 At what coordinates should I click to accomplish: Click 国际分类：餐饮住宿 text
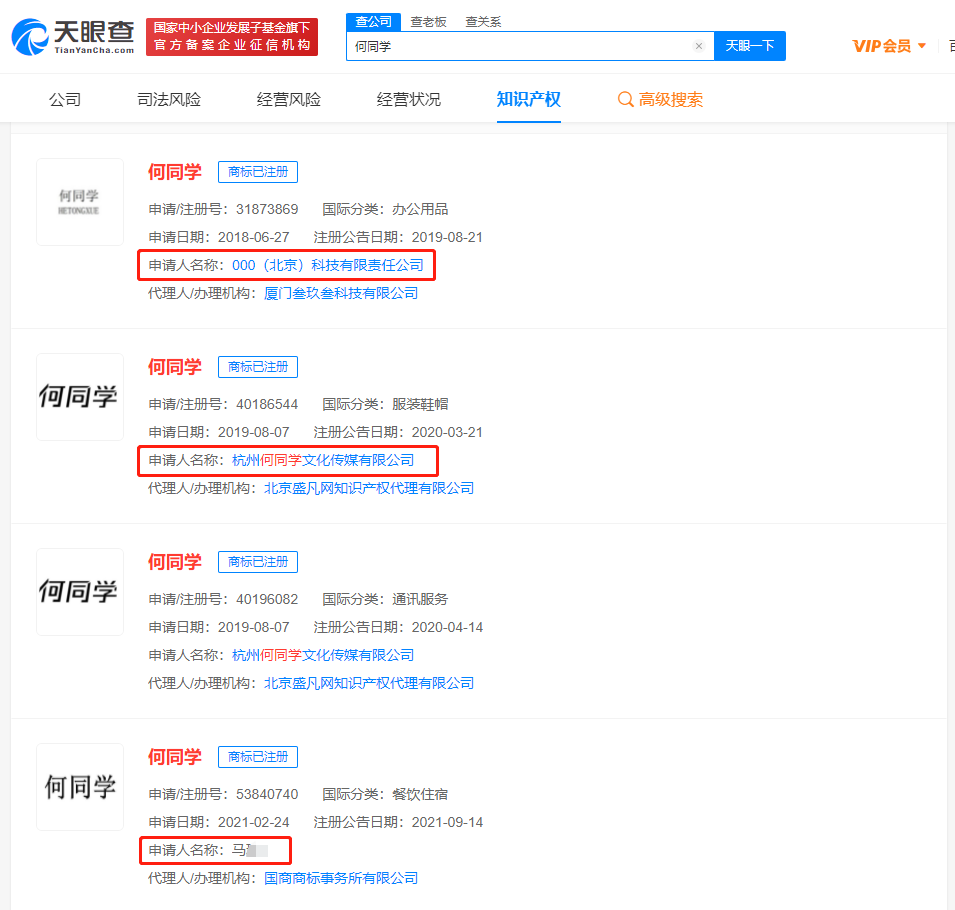[385, 794]
